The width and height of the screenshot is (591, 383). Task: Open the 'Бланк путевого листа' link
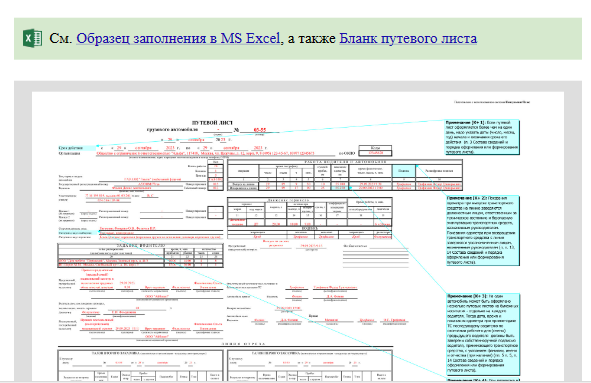click(x=408, y=38)
